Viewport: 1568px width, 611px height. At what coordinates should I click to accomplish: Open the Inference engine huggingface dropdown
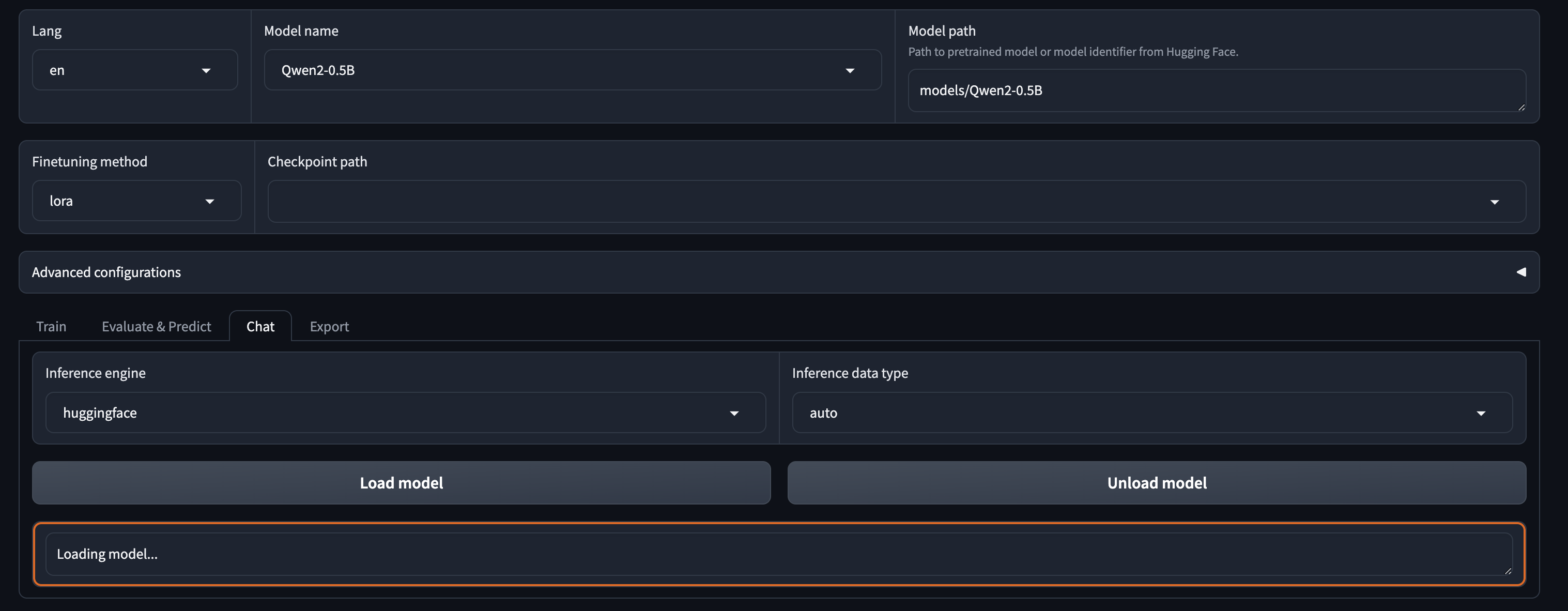(405, 413)
